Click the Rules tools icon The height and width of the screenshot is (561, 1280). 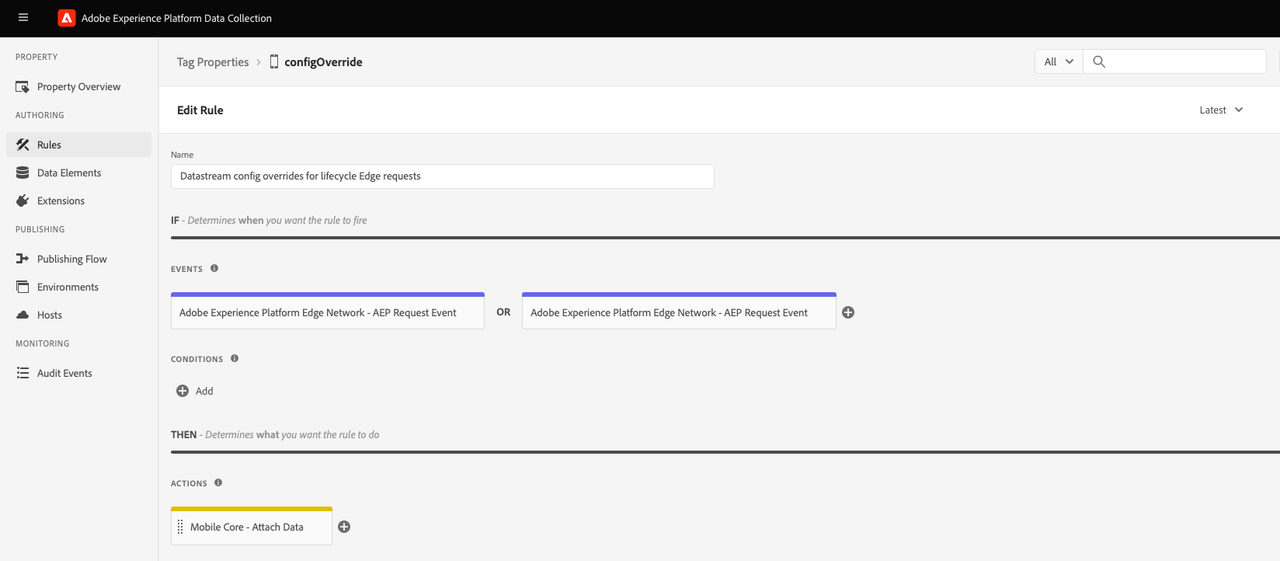pyautogui.click(x=23, y=145)
